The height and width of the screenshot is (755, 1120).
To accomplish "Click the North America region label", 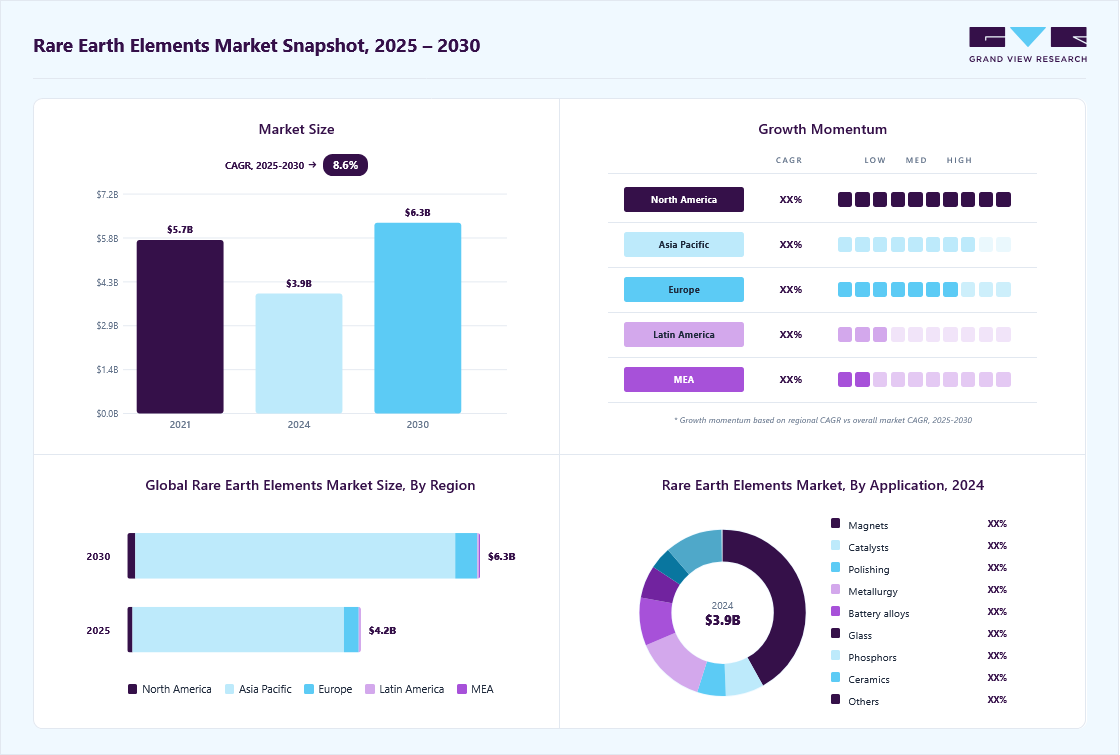I will (684, 199).
